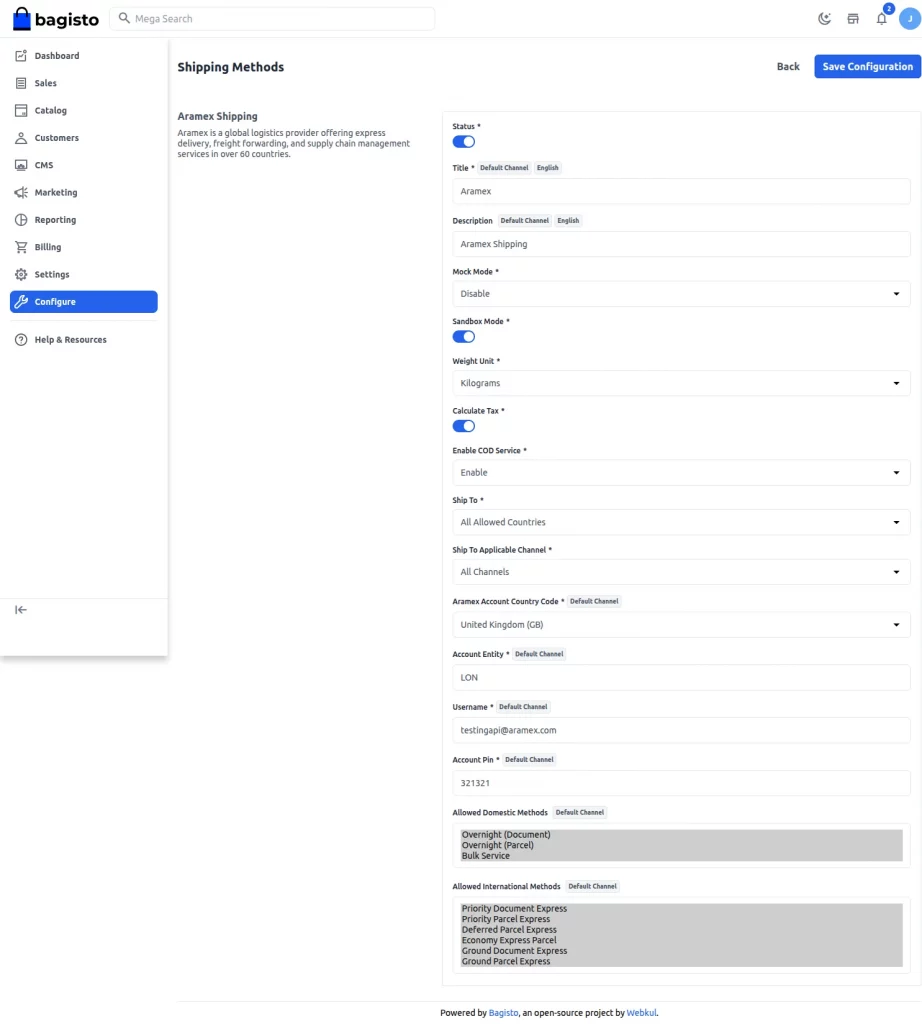This screenshot has height=1024, width=922.
Task: Toggle the Calculate Tax switch
Action: (x=464, y=426)
